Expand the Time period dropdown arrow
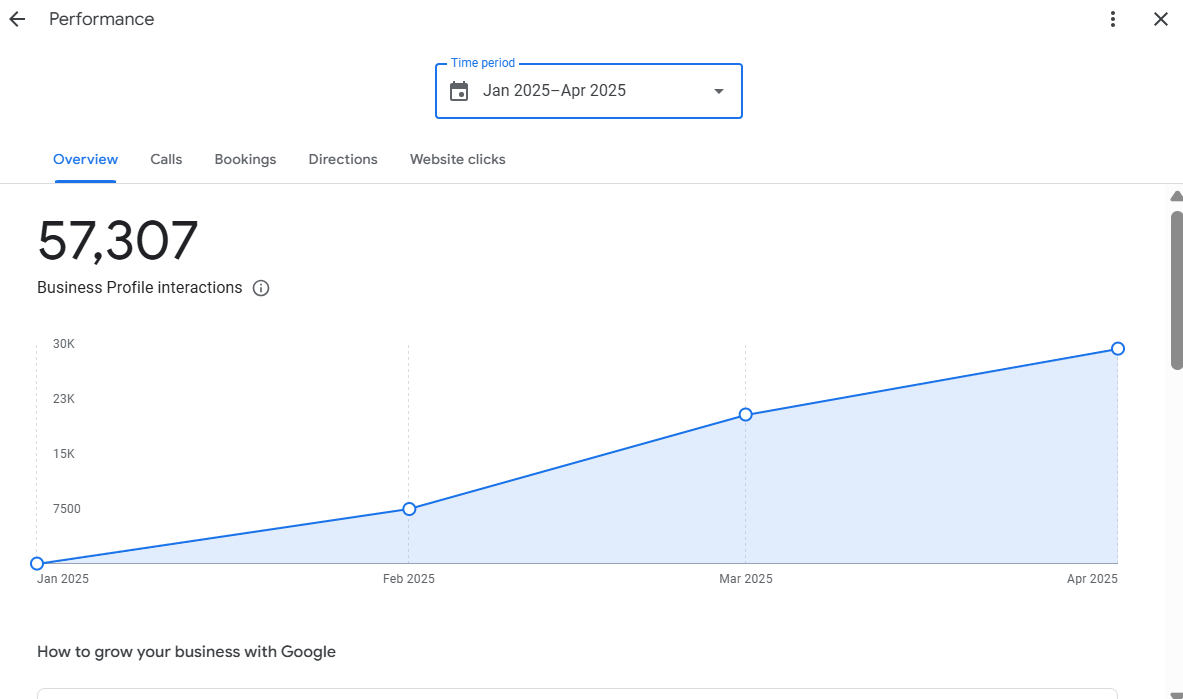 click(718, 91)
